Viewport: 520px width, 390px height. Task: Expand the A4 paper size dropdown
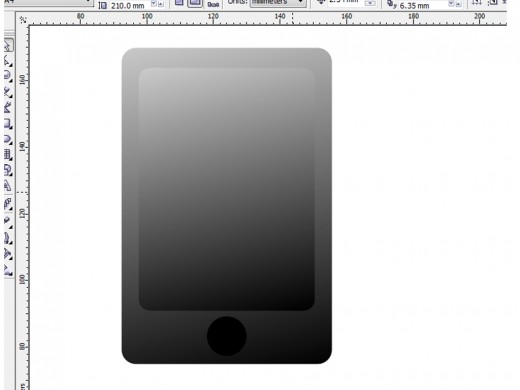(48, 2)
